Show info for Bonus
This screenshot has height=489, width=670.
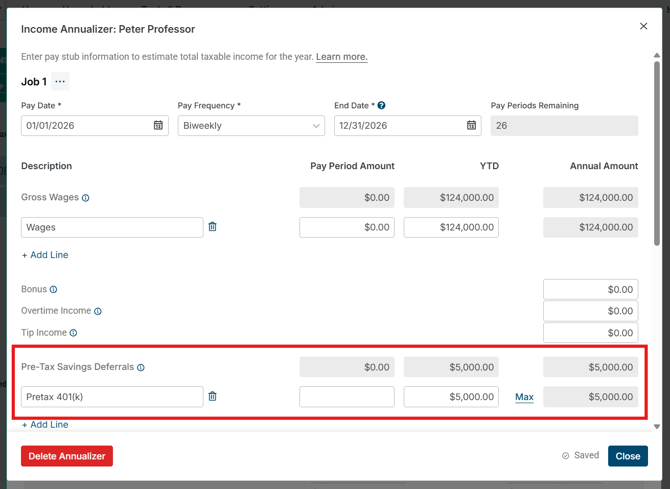pos(54,290)
